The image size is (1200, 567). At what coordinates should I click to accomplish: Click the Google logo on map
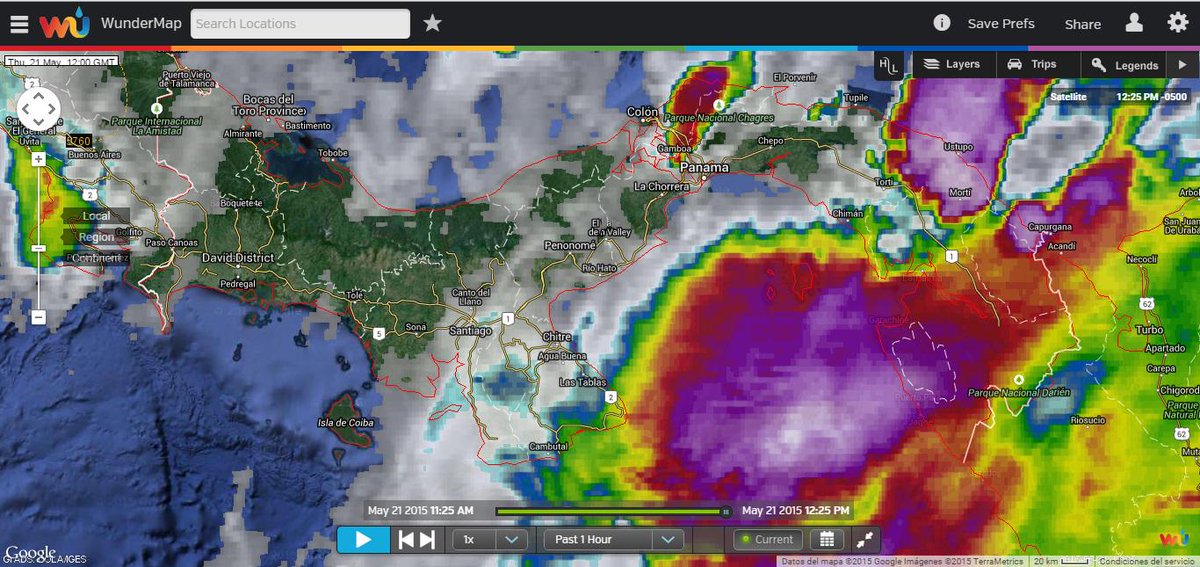29,551
